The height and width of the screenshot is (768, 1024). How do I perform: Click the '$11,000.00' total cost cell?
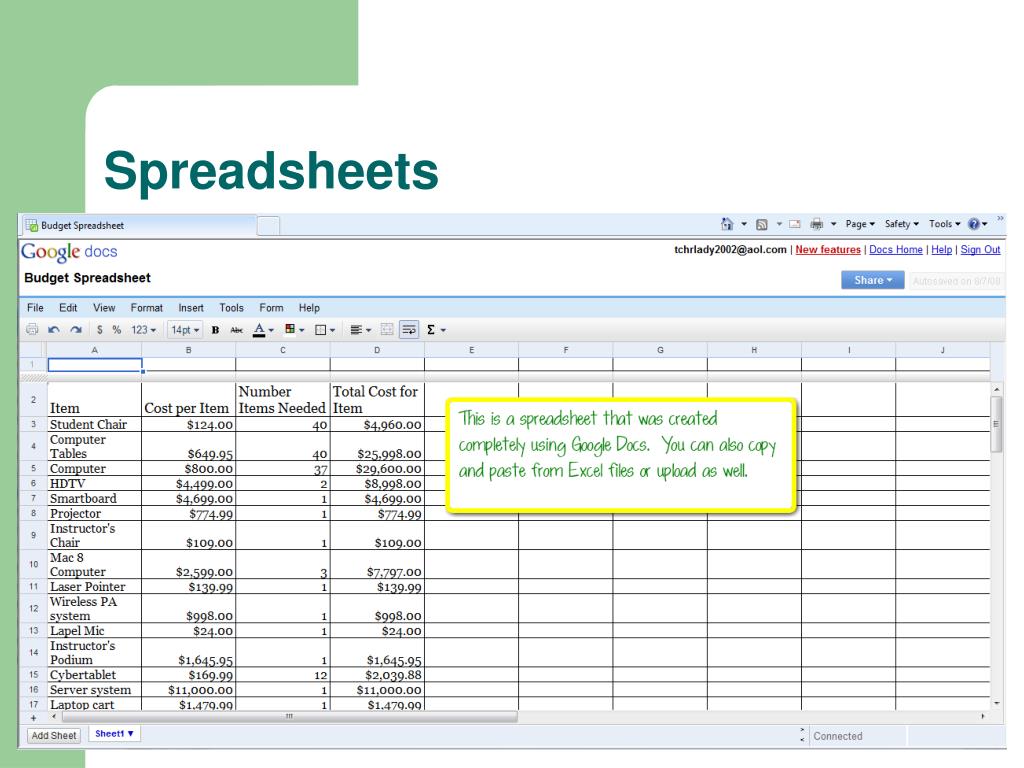point(377,690)
